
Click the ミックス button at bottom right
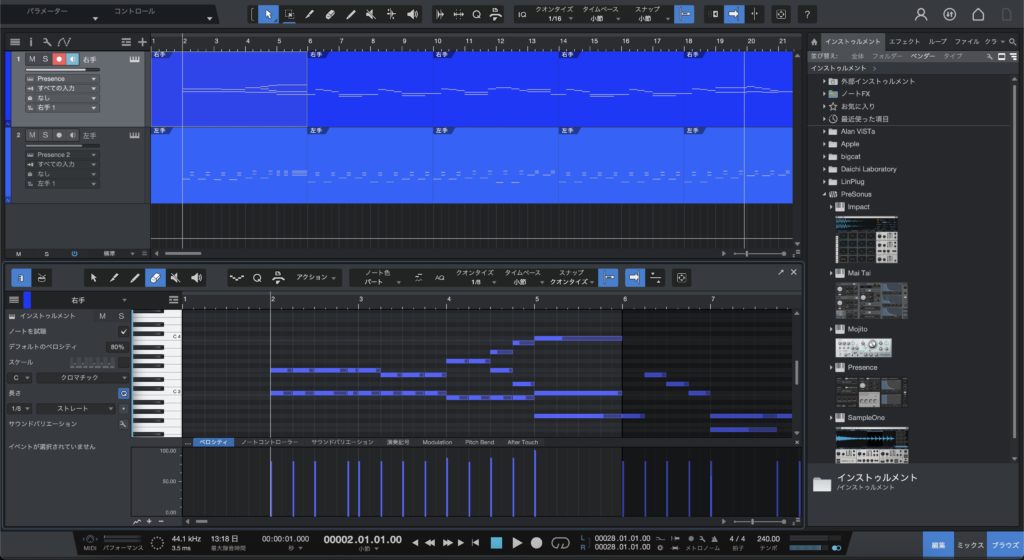click(970, 544)
